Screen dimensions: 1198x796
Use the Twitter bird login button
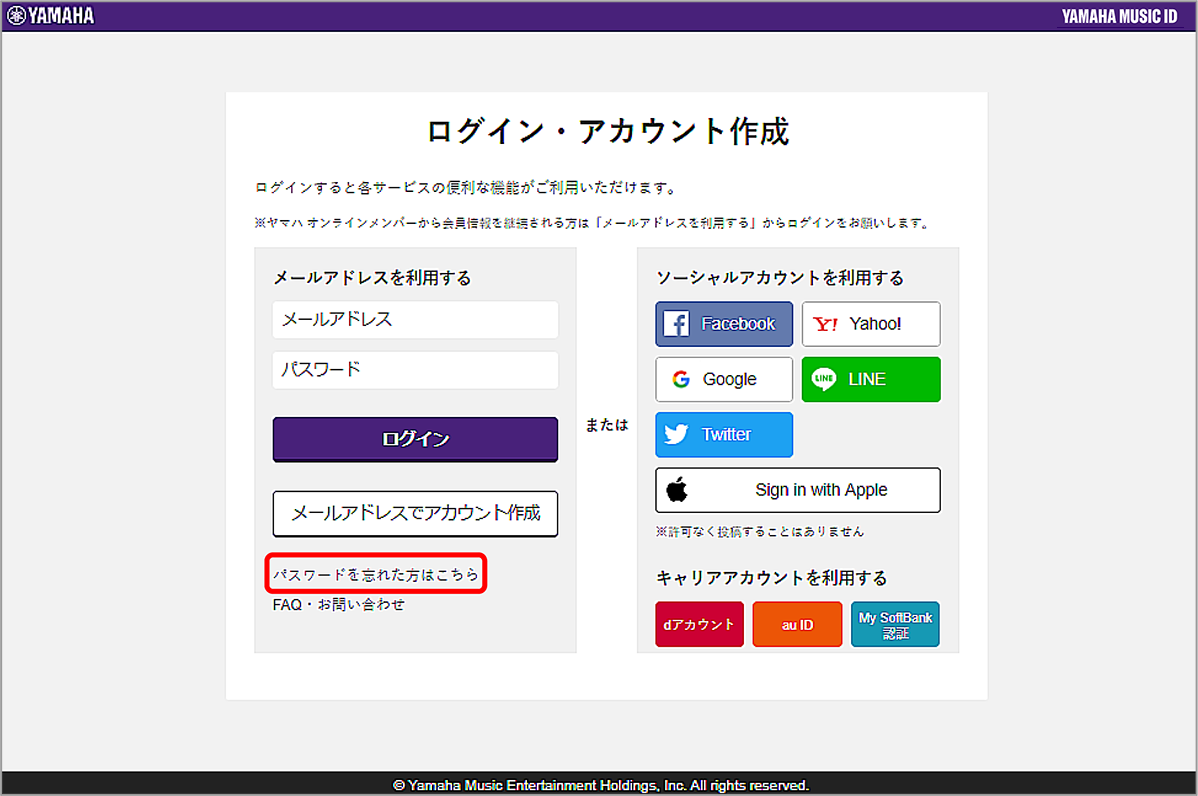[677, 435]
